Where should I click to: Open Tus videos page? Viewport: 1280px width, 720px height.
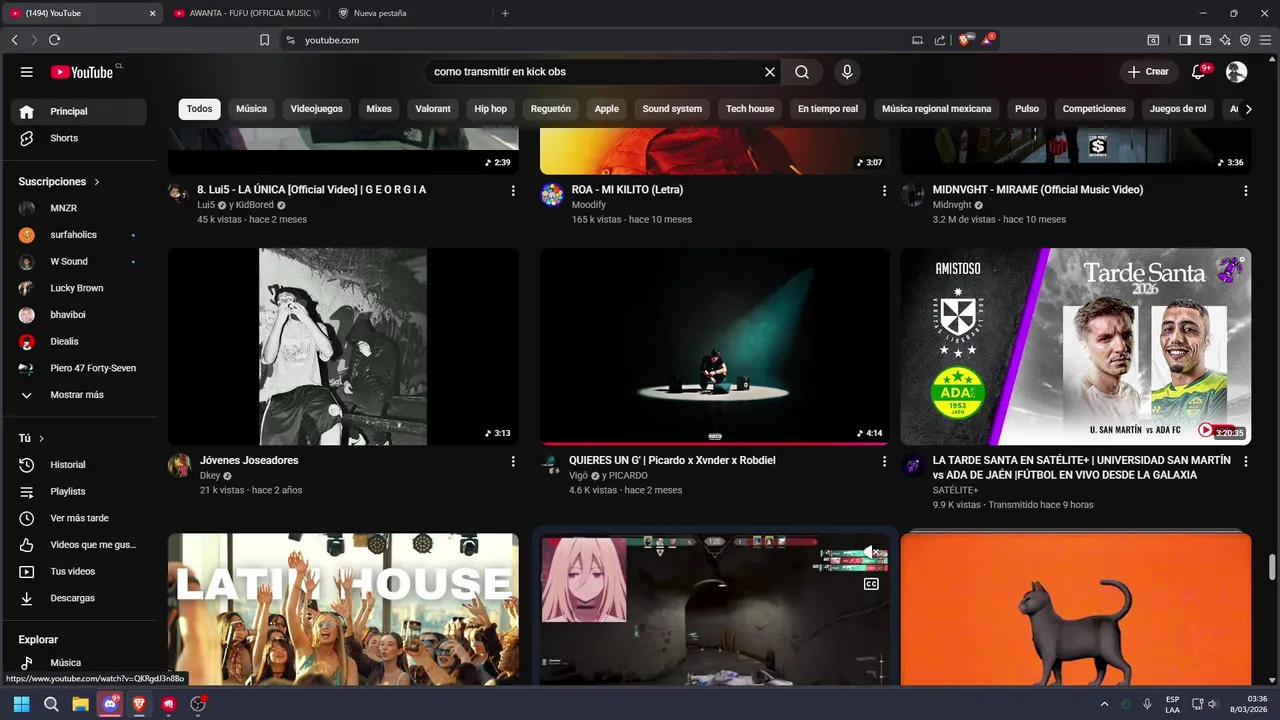[x=78, y=572]
